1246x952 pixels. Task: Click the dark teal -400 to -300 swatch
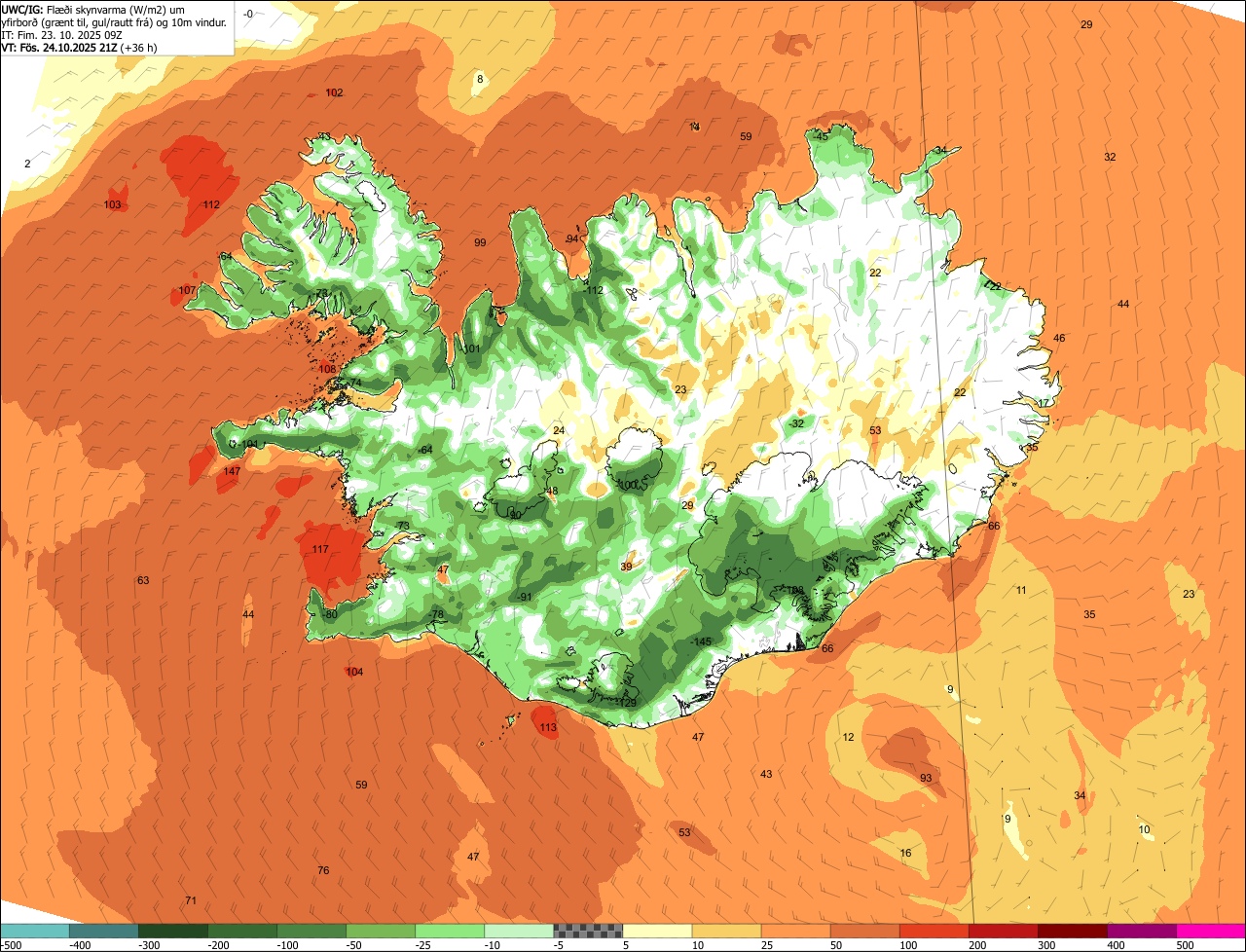(104, 931)
